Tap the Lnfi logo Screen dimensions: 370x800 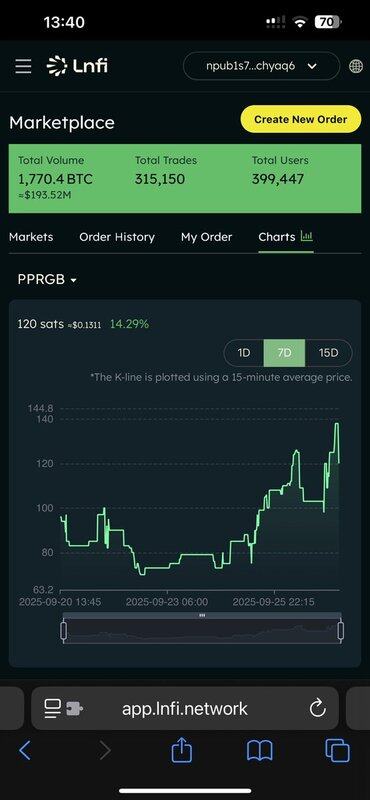[x=77, y=66]
